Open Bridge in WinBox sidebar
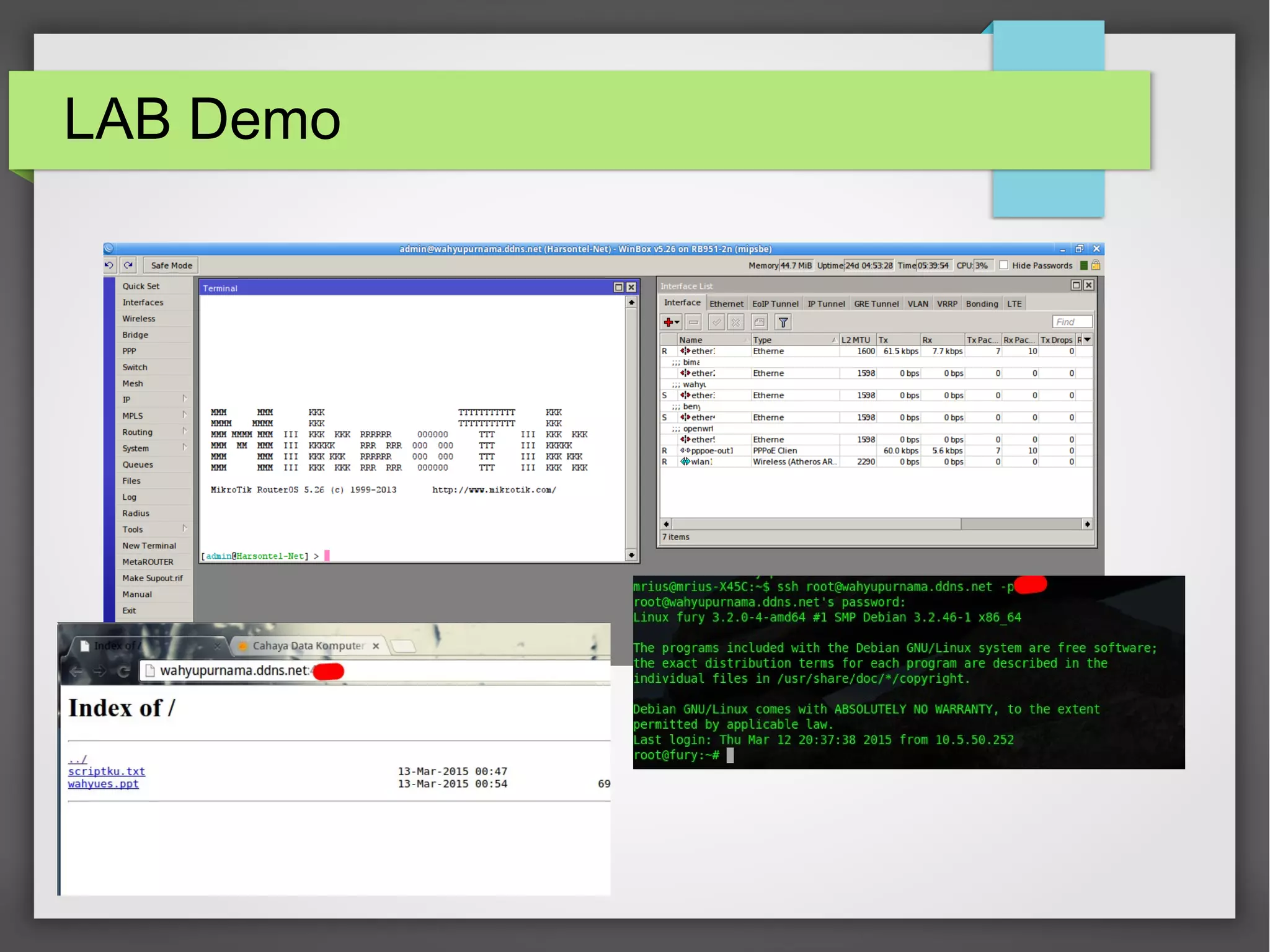The width and height of the screenshot is (1270, 952). pos(135,335)
